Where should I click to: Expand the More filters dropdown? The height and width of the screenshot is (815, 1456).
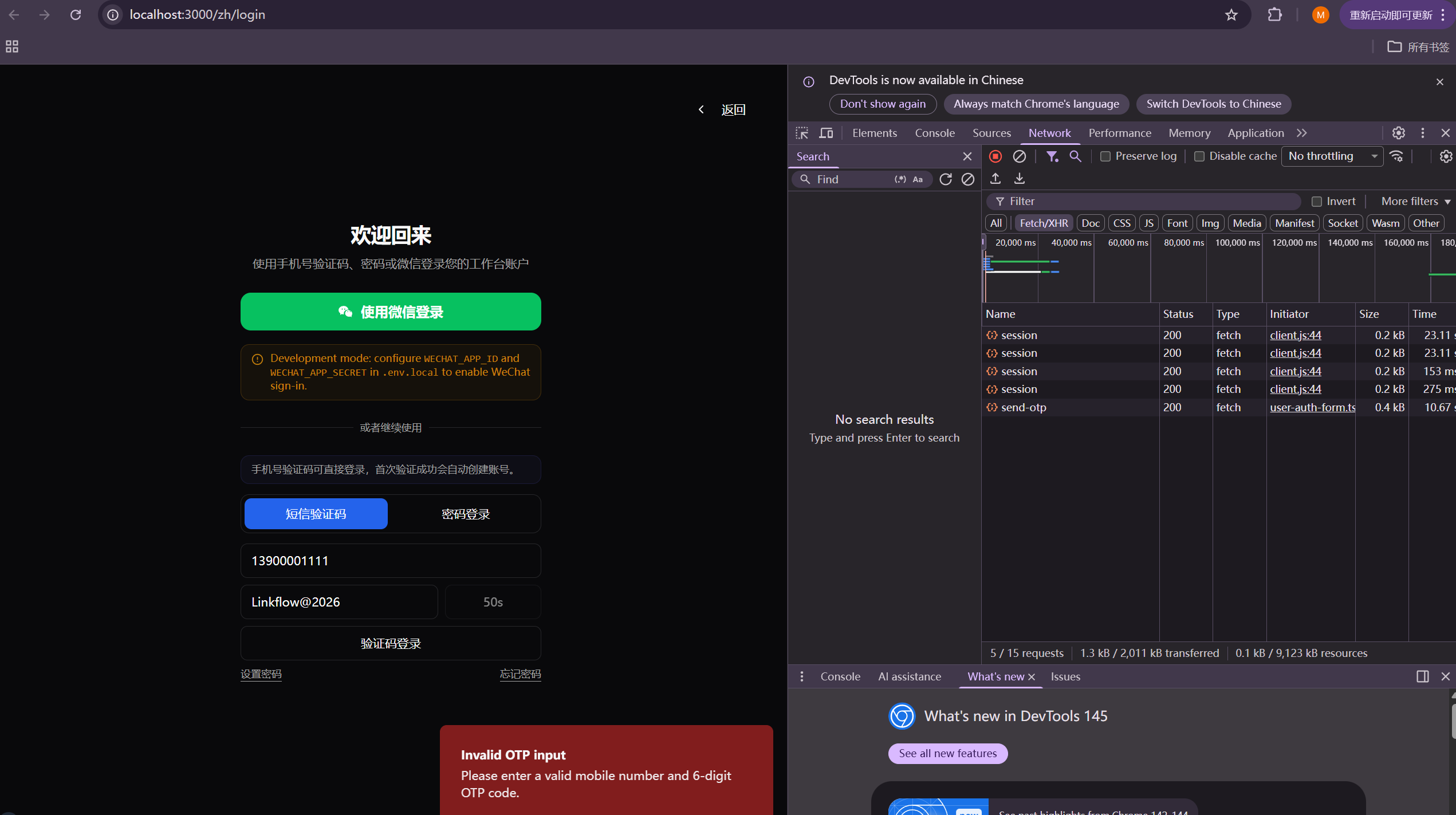pyautogui.click(x=1415, y=202)
